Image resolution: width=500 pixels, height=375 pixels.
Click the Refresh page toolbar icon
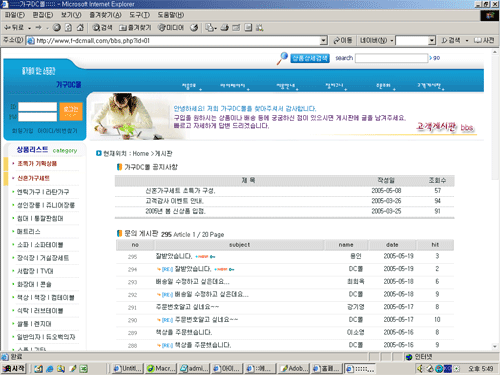click(x=68, y=28)
